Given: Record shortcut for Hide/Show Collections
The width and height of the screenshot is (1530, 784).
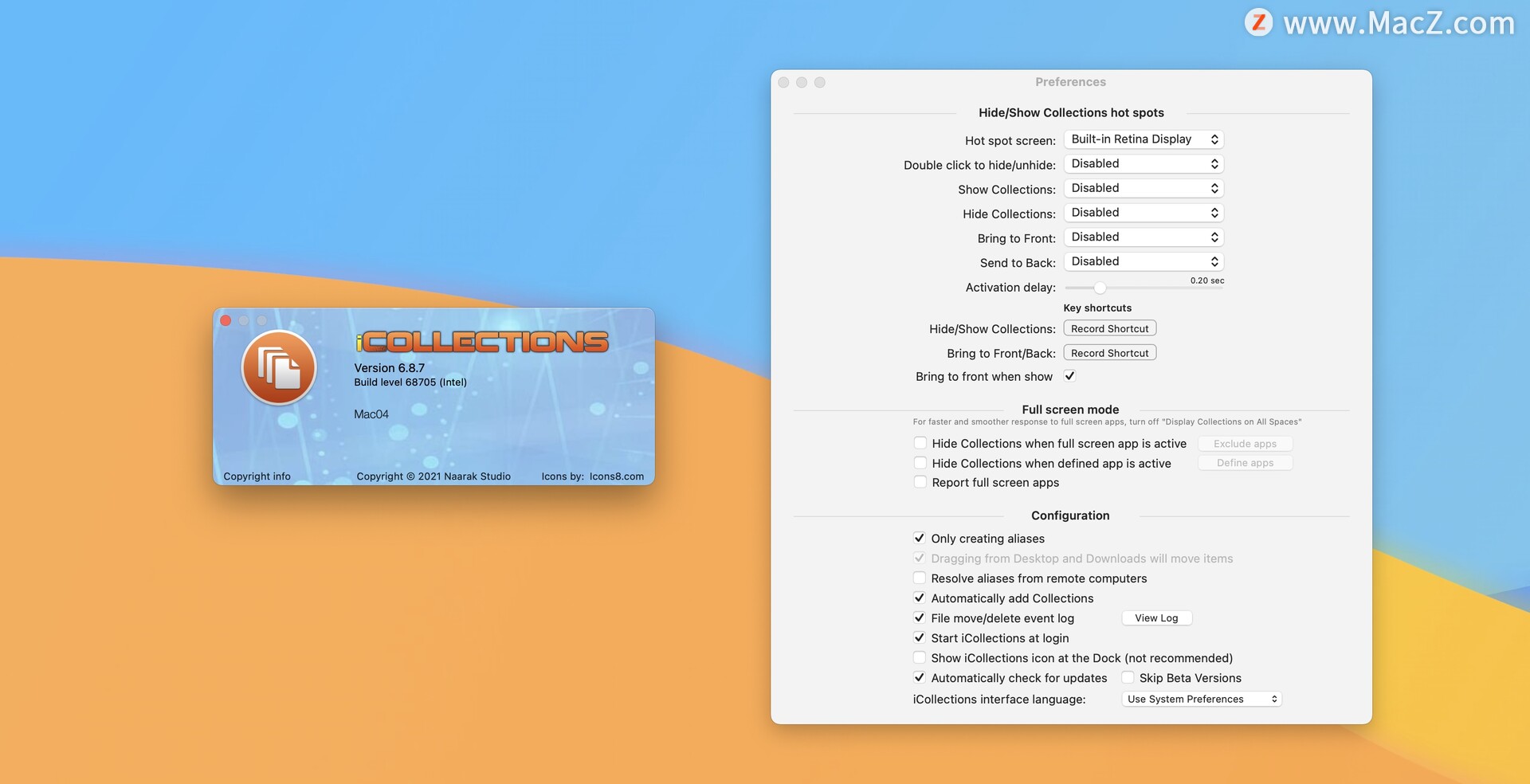Looking at the screenshot, I should pos(1109,329).
